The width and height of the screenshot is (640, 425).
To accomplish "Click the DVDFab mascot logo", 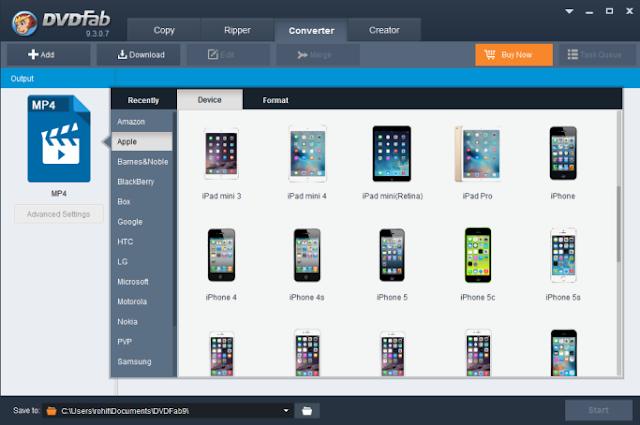I will tap(24, 24).
